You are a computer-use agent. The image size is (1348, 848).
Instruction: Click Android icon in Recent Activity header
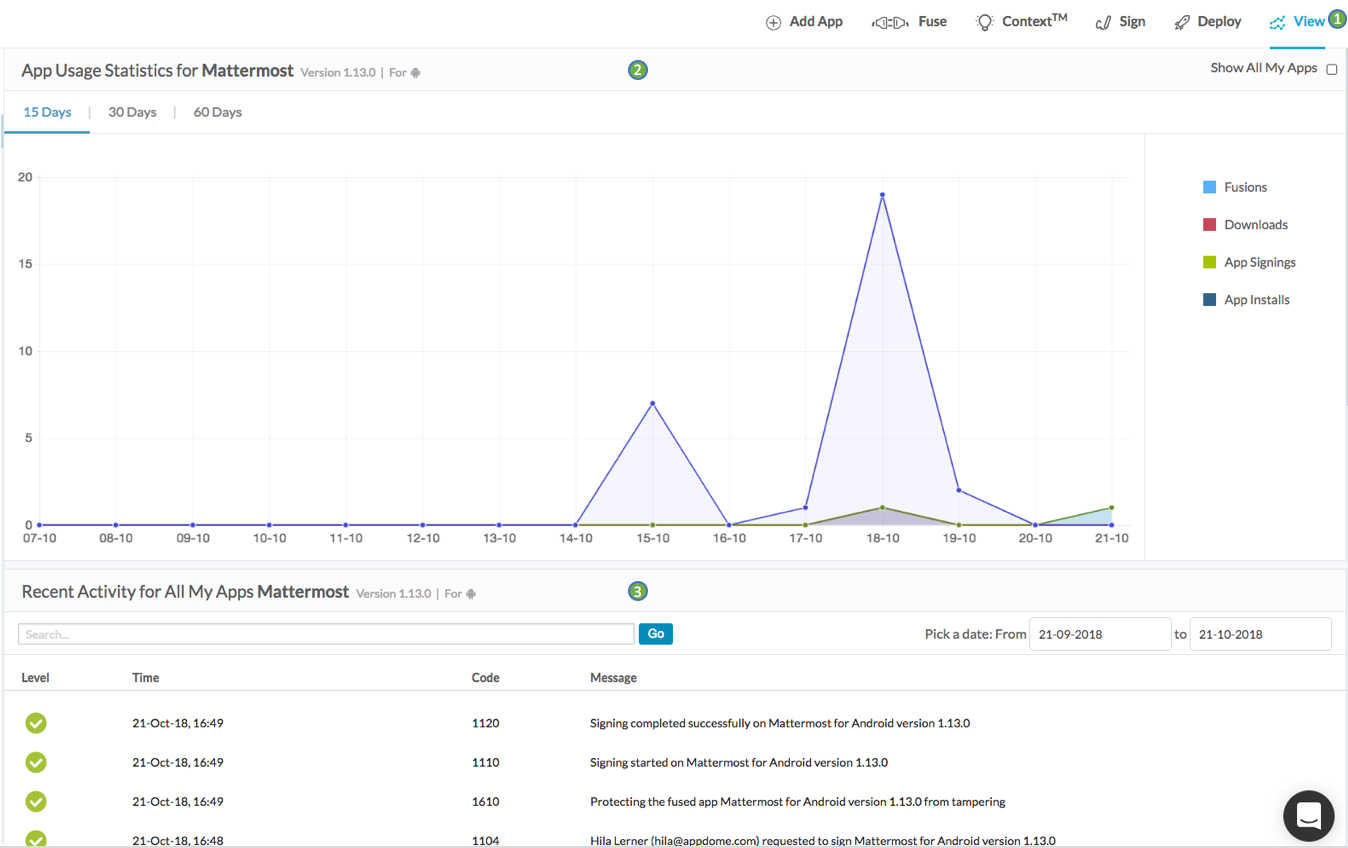click(471, 594)
